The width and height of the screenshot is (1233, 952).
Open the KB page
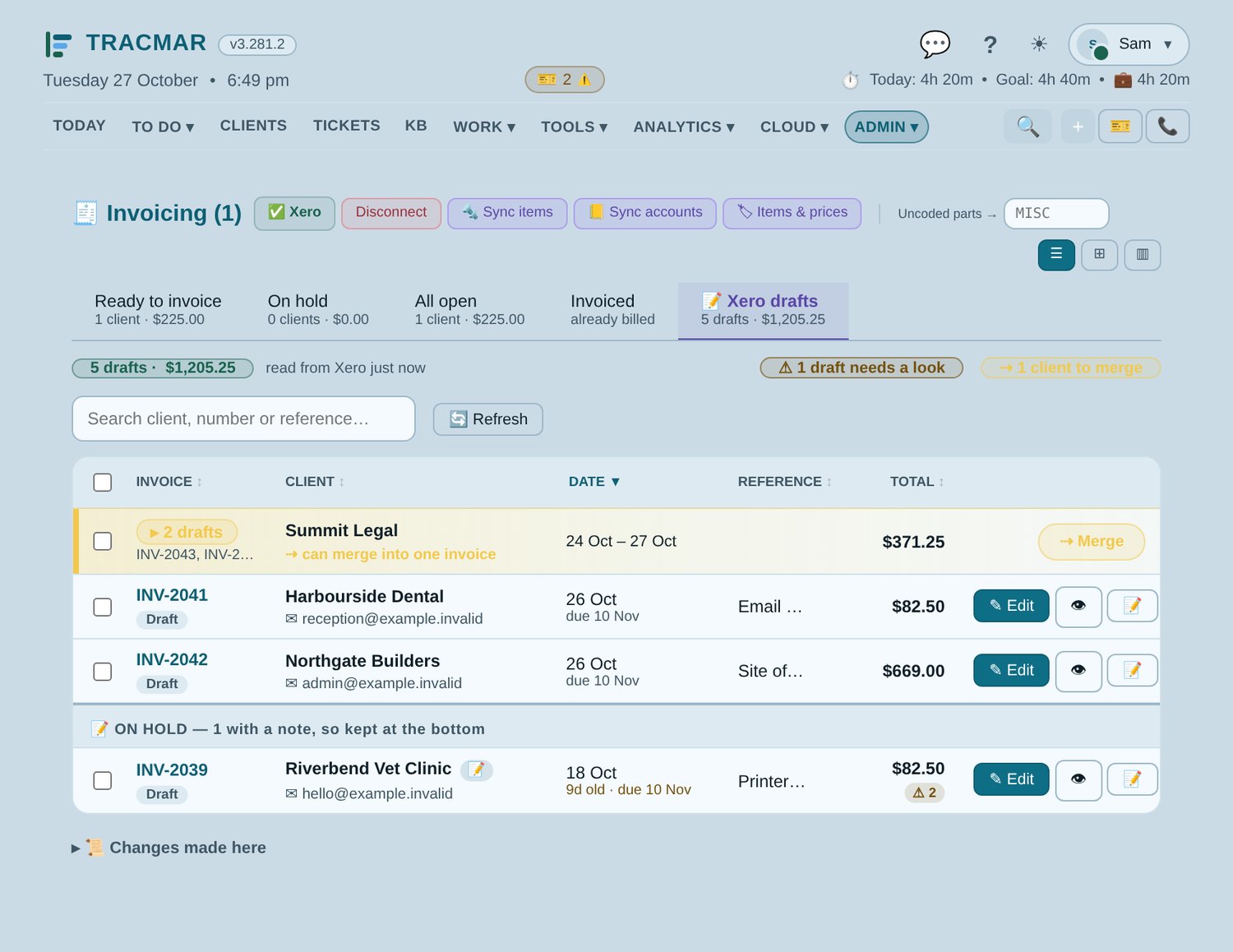point(416,126)
